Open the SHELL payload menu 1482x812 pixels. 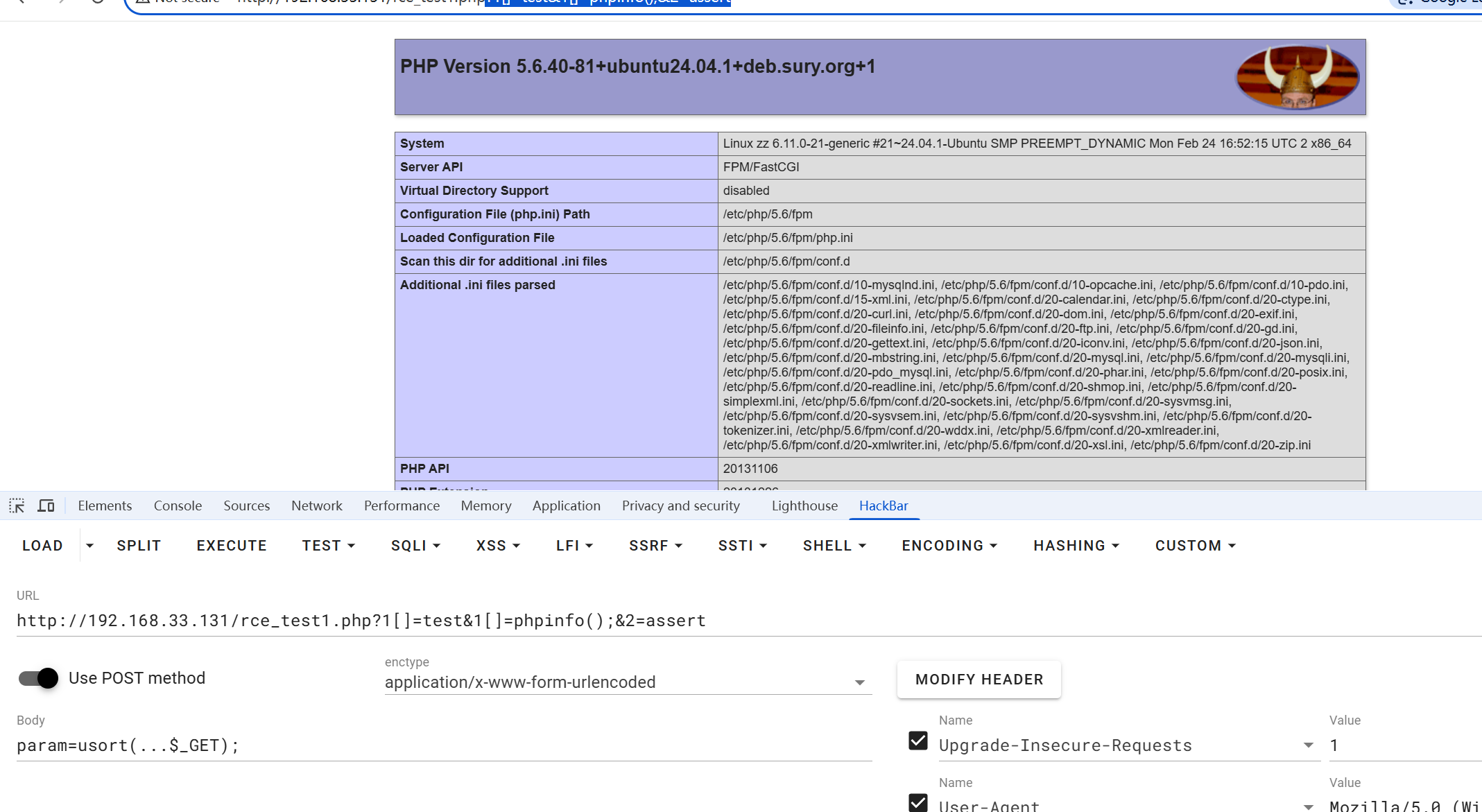(x=834, y=546)
